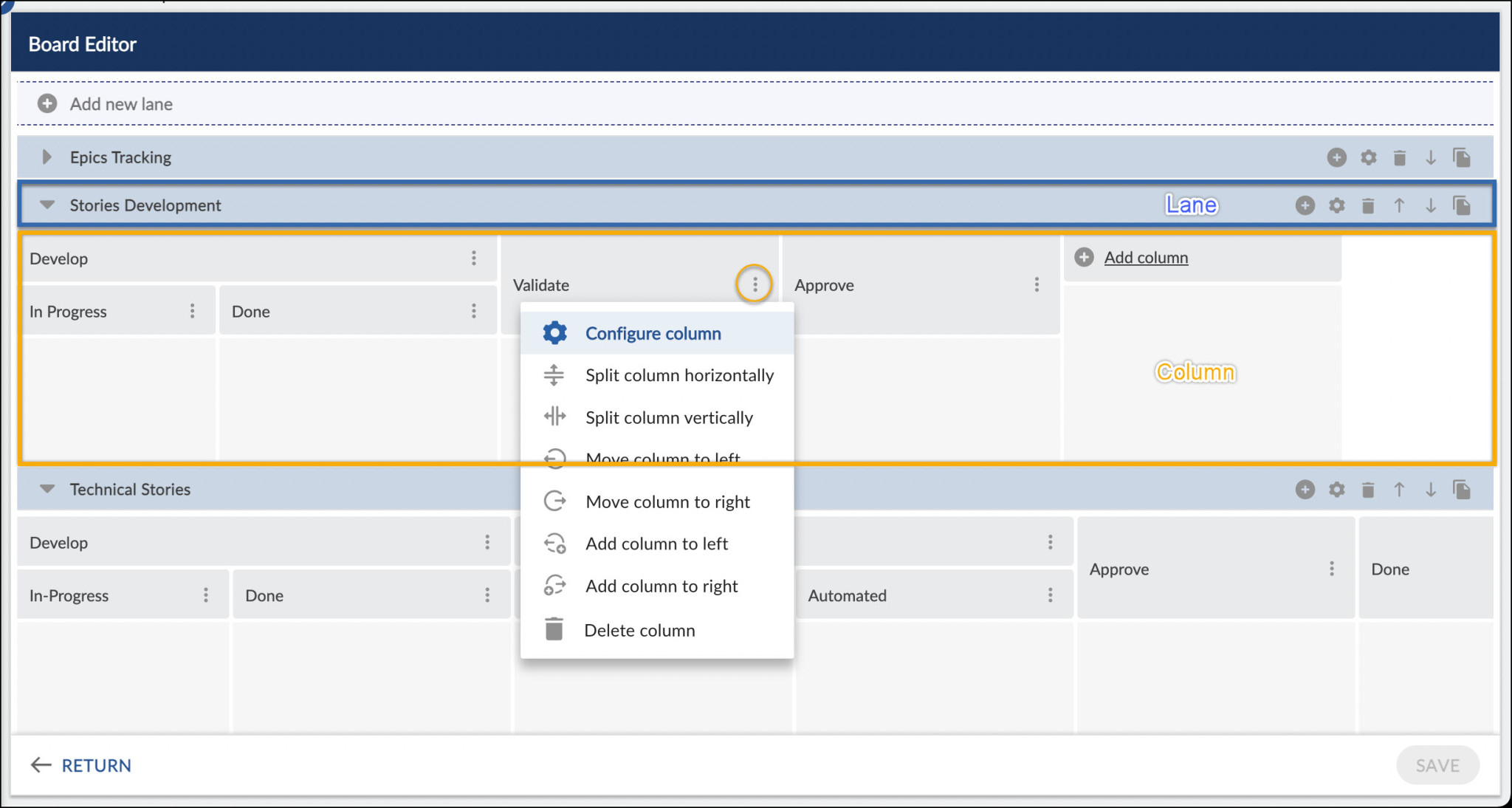The image size is (1512, 808).
Task: Click the plus icon on Technical Stories lane
Action: (1305, 489)
